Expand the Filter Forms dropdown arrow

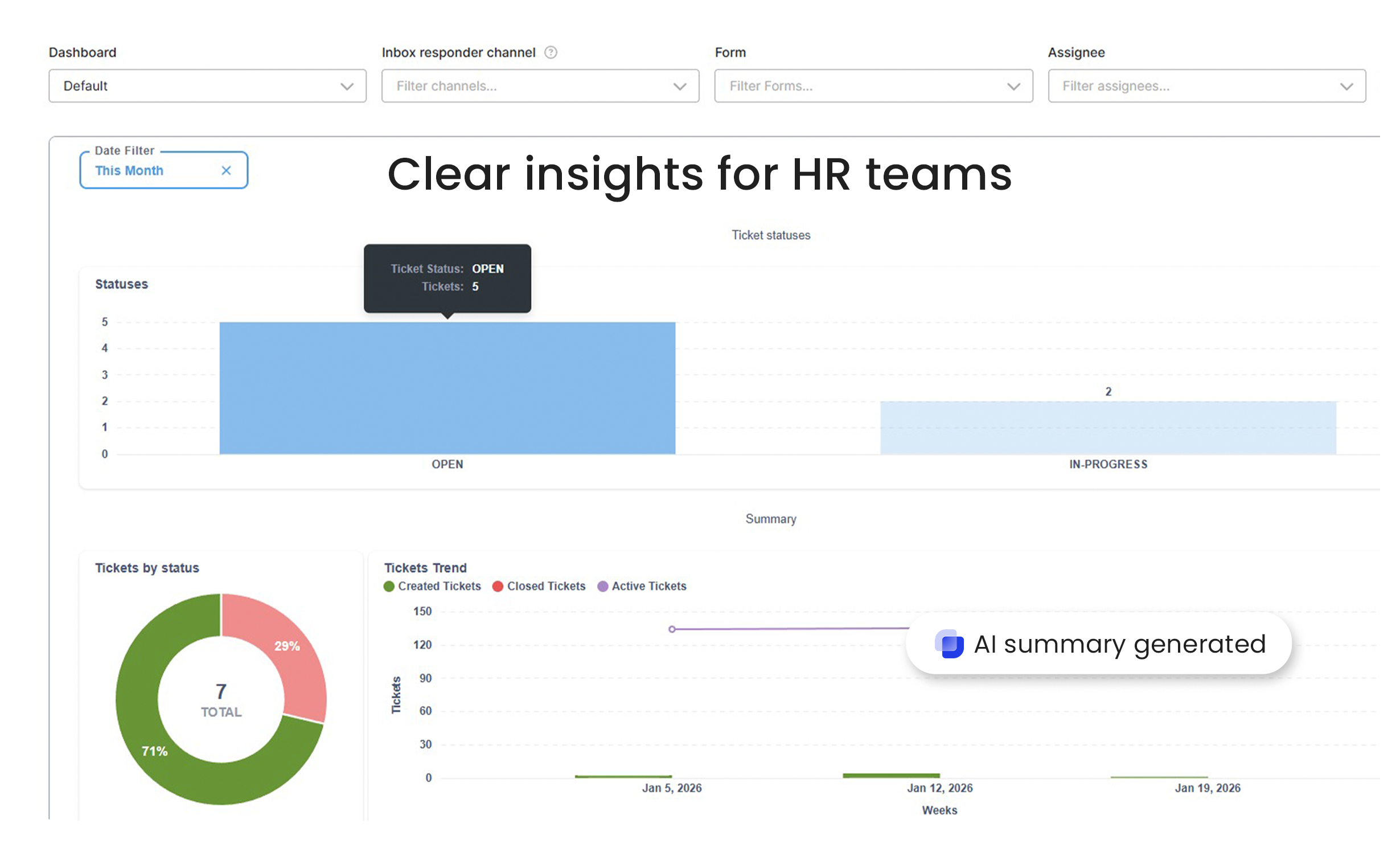1013,87
